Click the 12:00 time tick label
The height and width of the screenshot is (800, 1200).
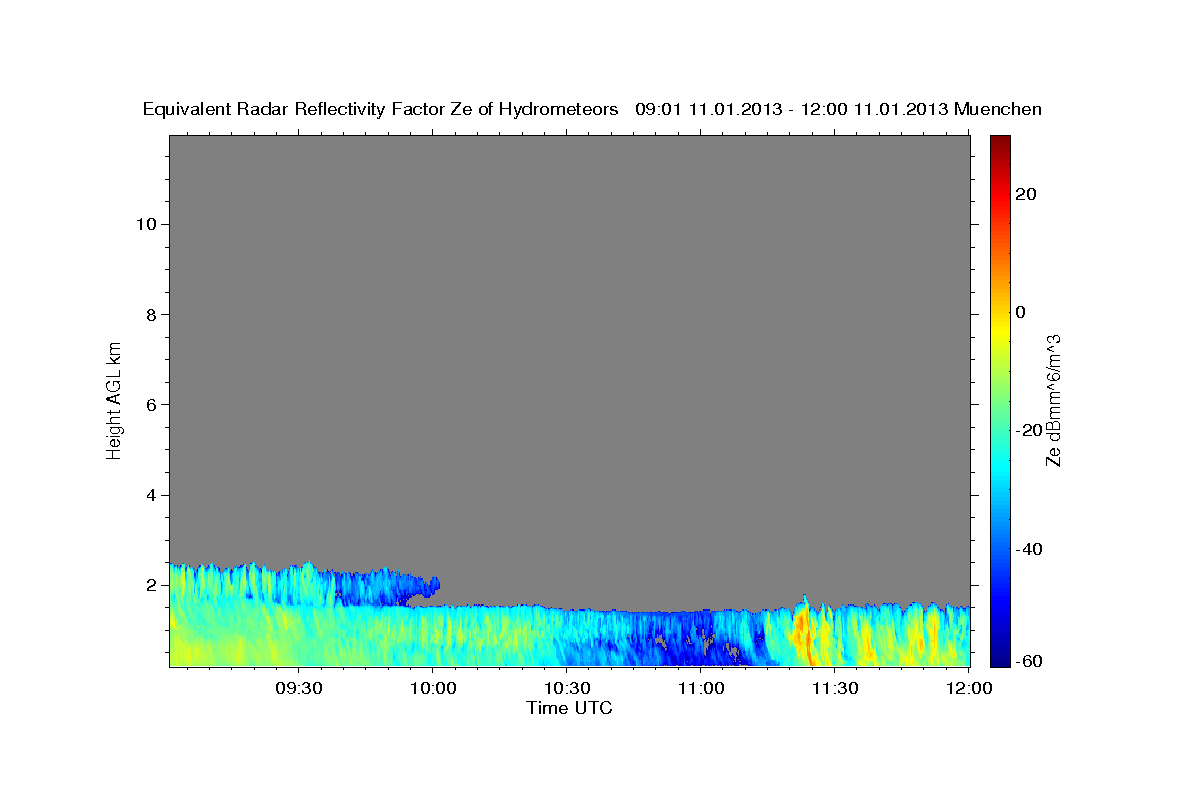pyautogui.click(x=968, y=688)
